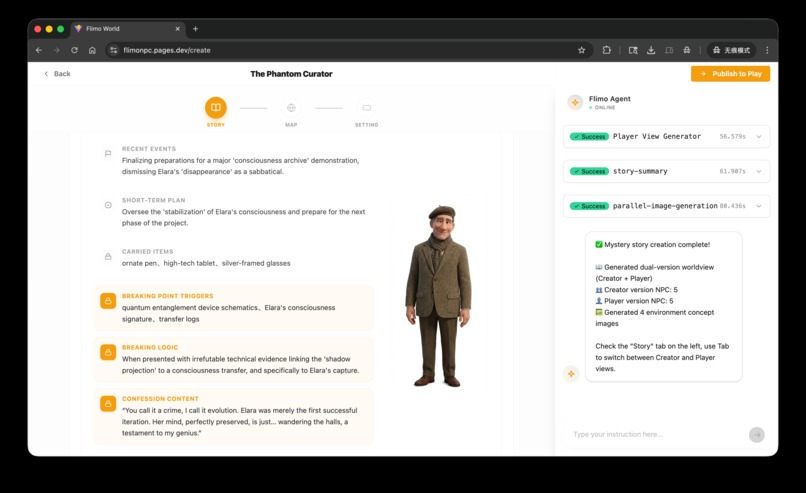The image size is (806, 493).
Task: Click the character figure image
Action: tap(438, 296)
